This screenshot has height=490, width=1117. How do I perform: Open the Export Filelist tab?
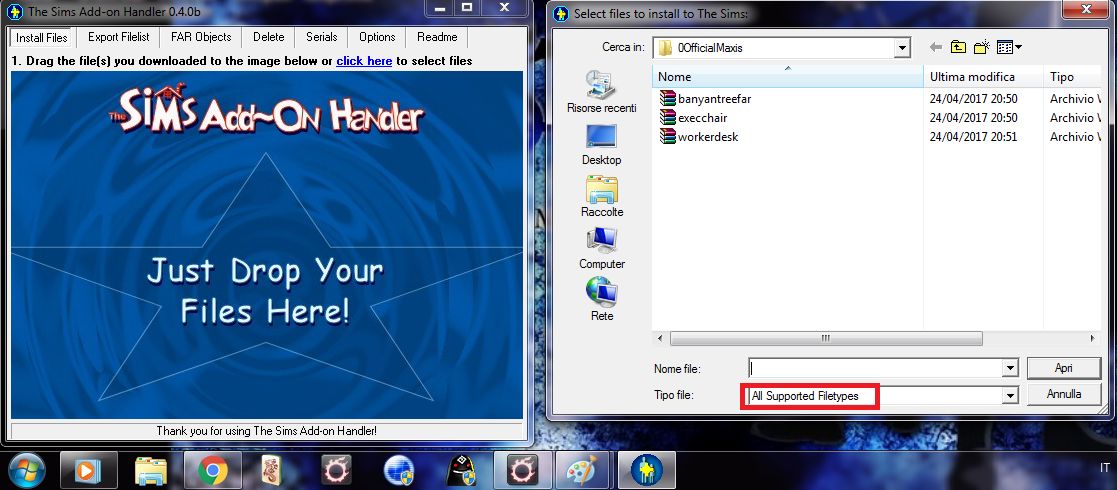(x=119, y=37)
